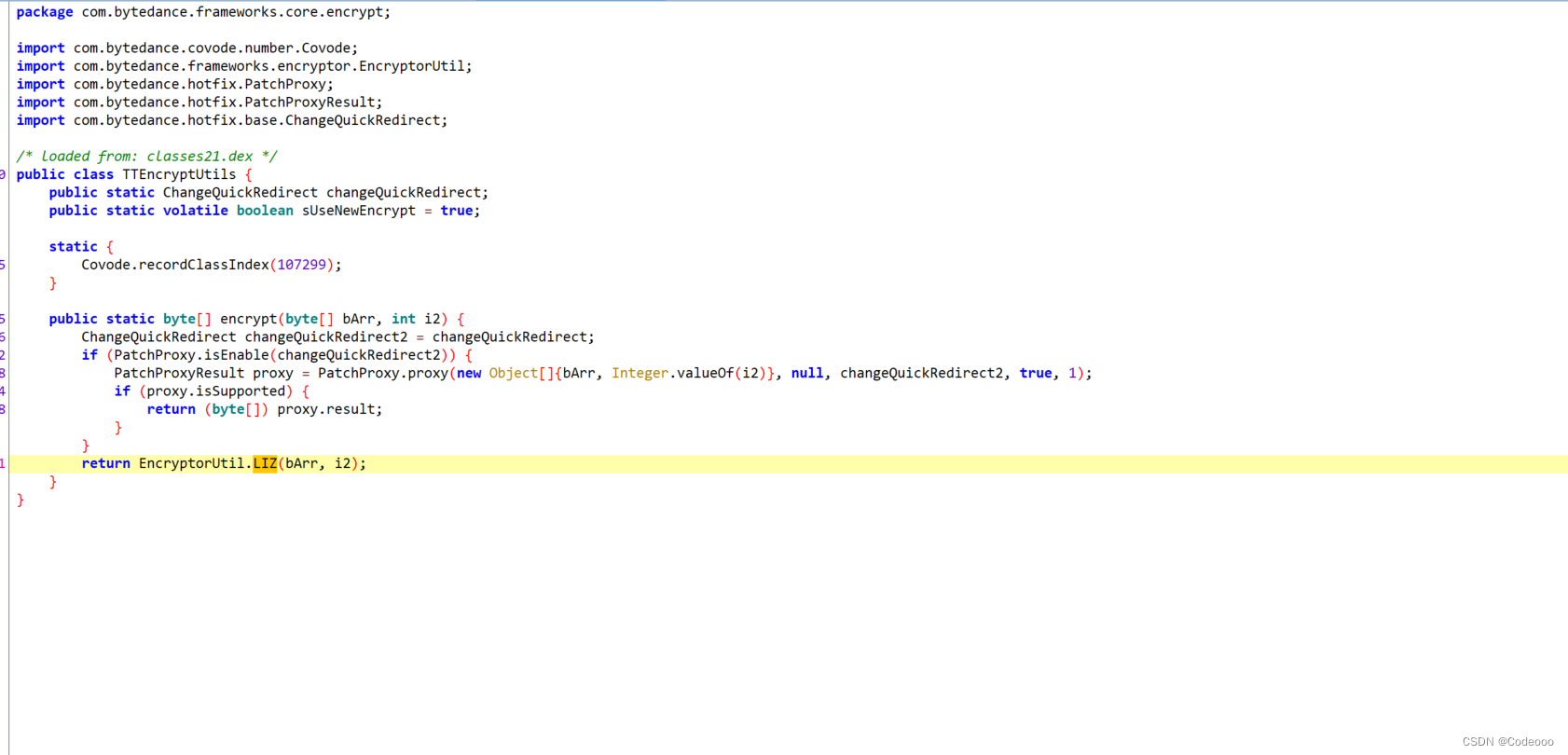The image size is (1568, 755).
Task: Click the ChangeQuickRedirect import statement
Action: click(231, 120)
